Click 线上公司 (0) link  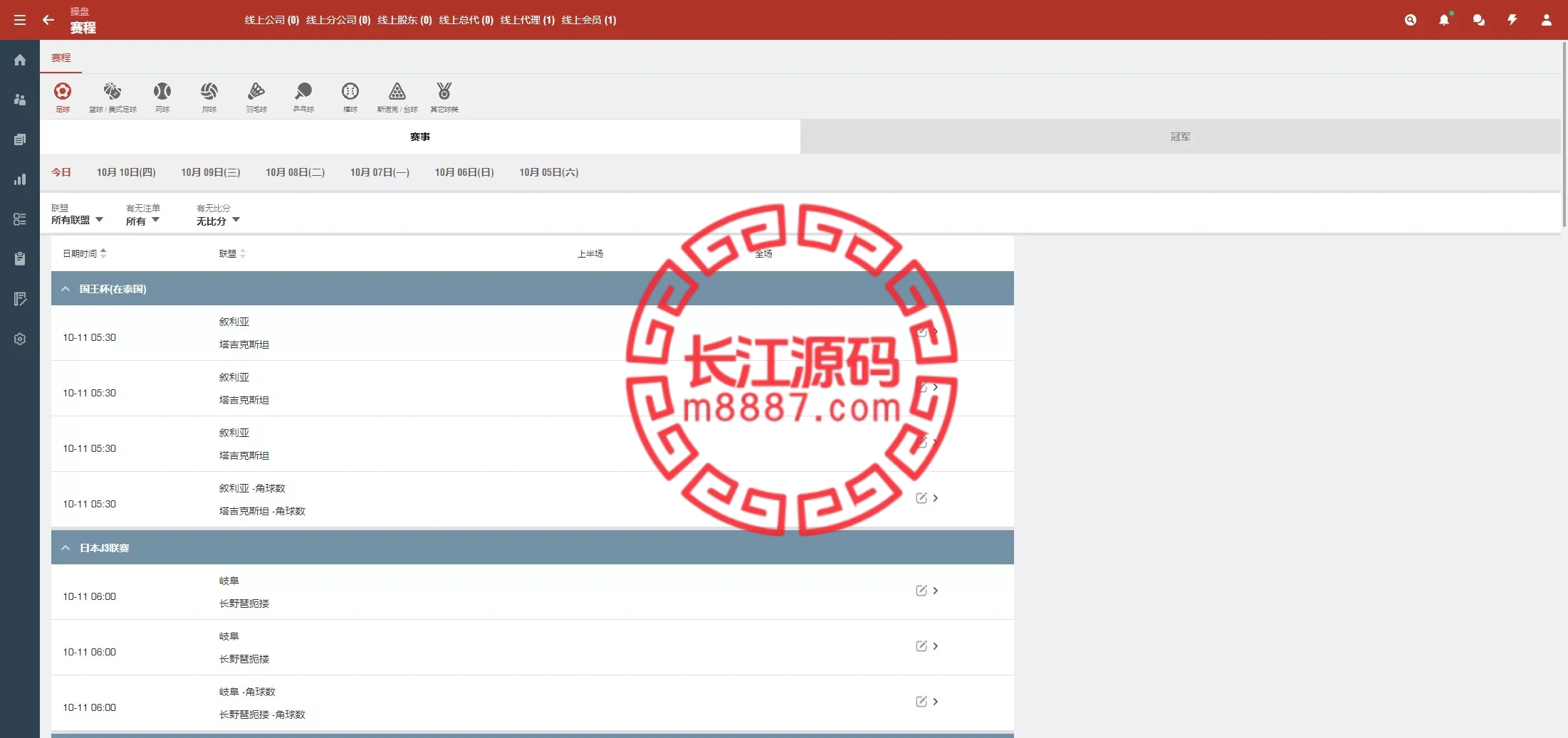click(272, 20)
